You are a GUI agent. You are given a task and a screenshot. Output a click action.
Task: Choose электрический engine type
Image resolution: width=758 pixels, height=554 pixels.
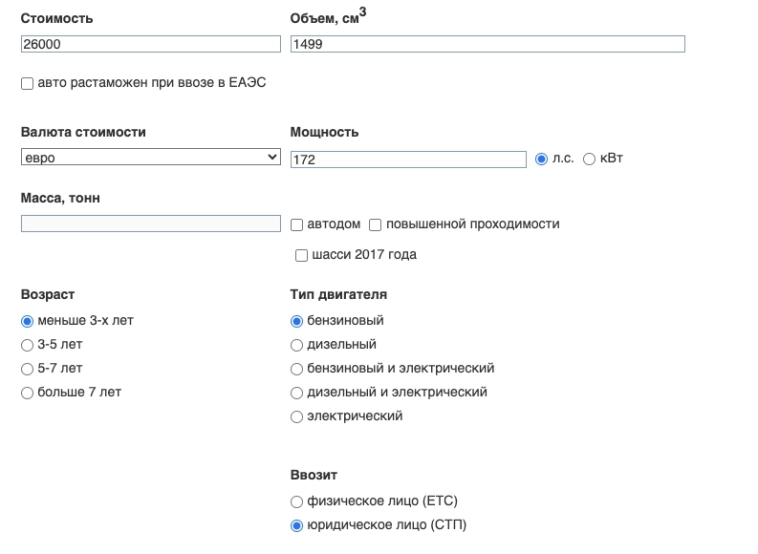click(296, 416)
